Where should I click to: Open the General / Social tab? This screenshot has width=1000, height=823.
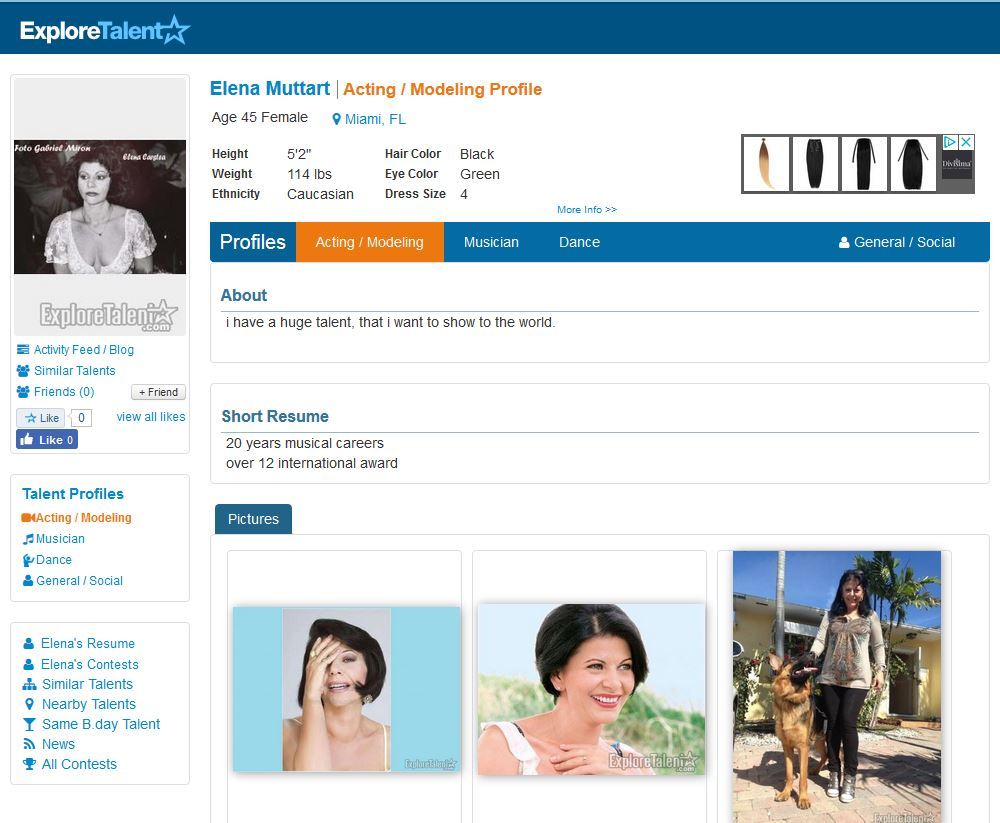[897, 242]
